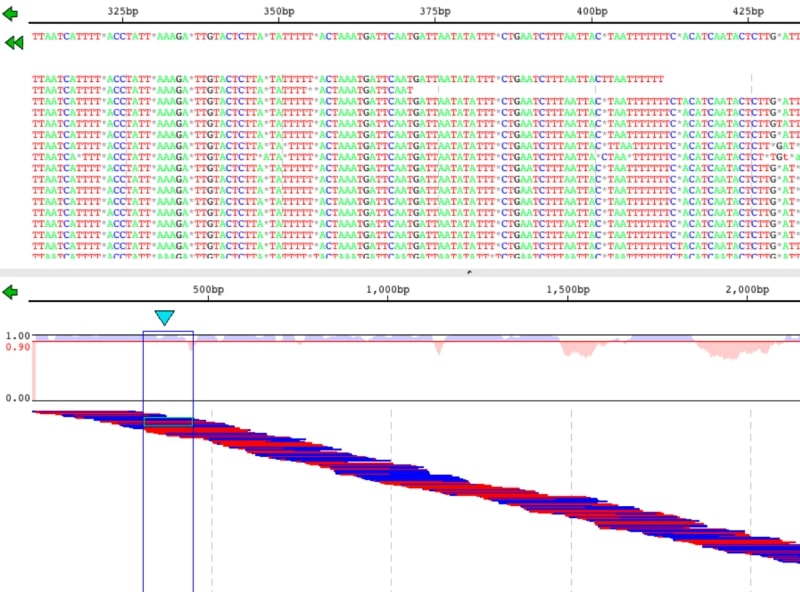Click the 1,500bp mark on the overview ruler
800x592 pixels.
pyautogui.click(x=567, y=288)
